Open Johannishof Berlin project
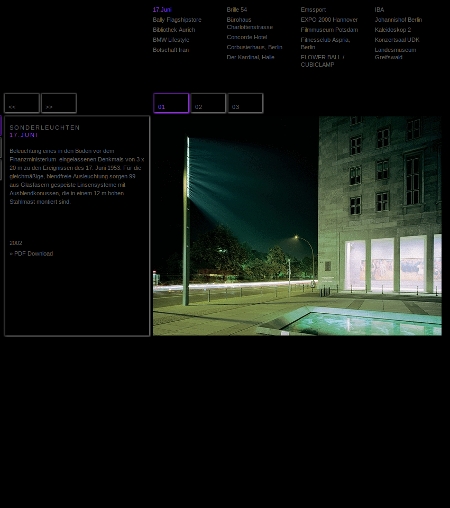450x508 pixels. 398,20
